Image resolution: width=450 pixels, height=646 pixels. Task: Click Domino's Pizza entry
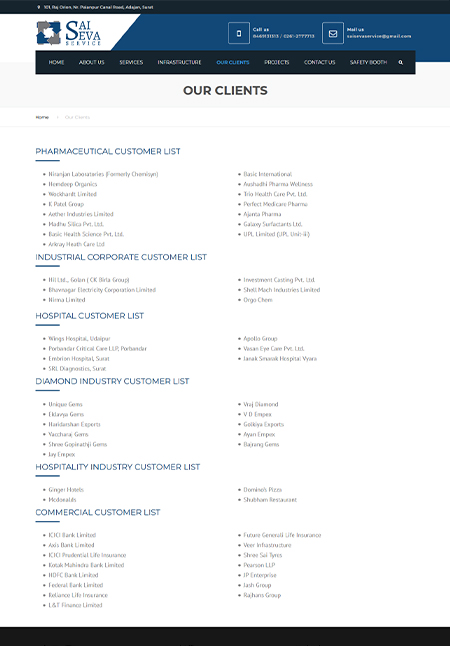(262, 490)
